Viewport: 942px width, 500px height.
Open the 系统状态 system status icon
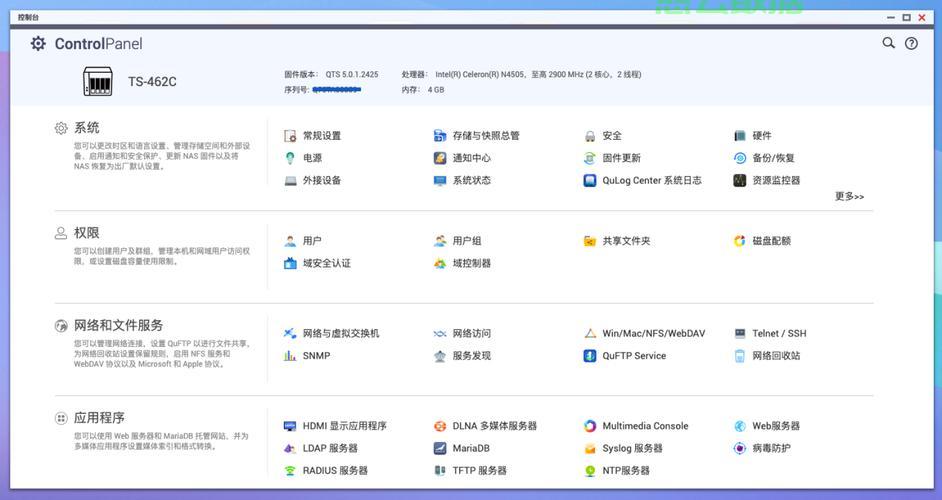click(x=440, y=180)
